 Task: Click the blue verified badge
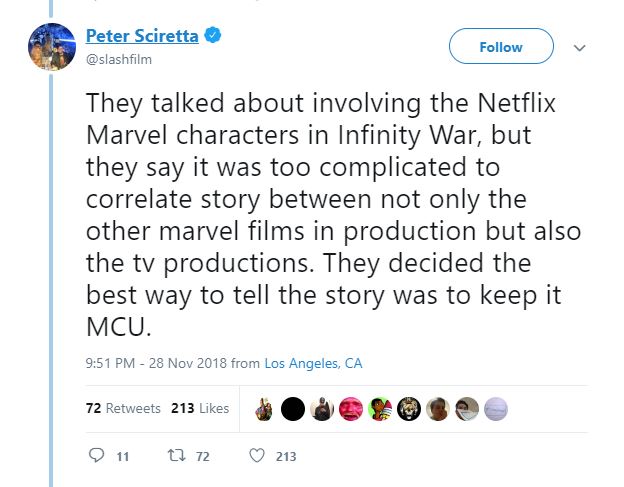point(213,36)
